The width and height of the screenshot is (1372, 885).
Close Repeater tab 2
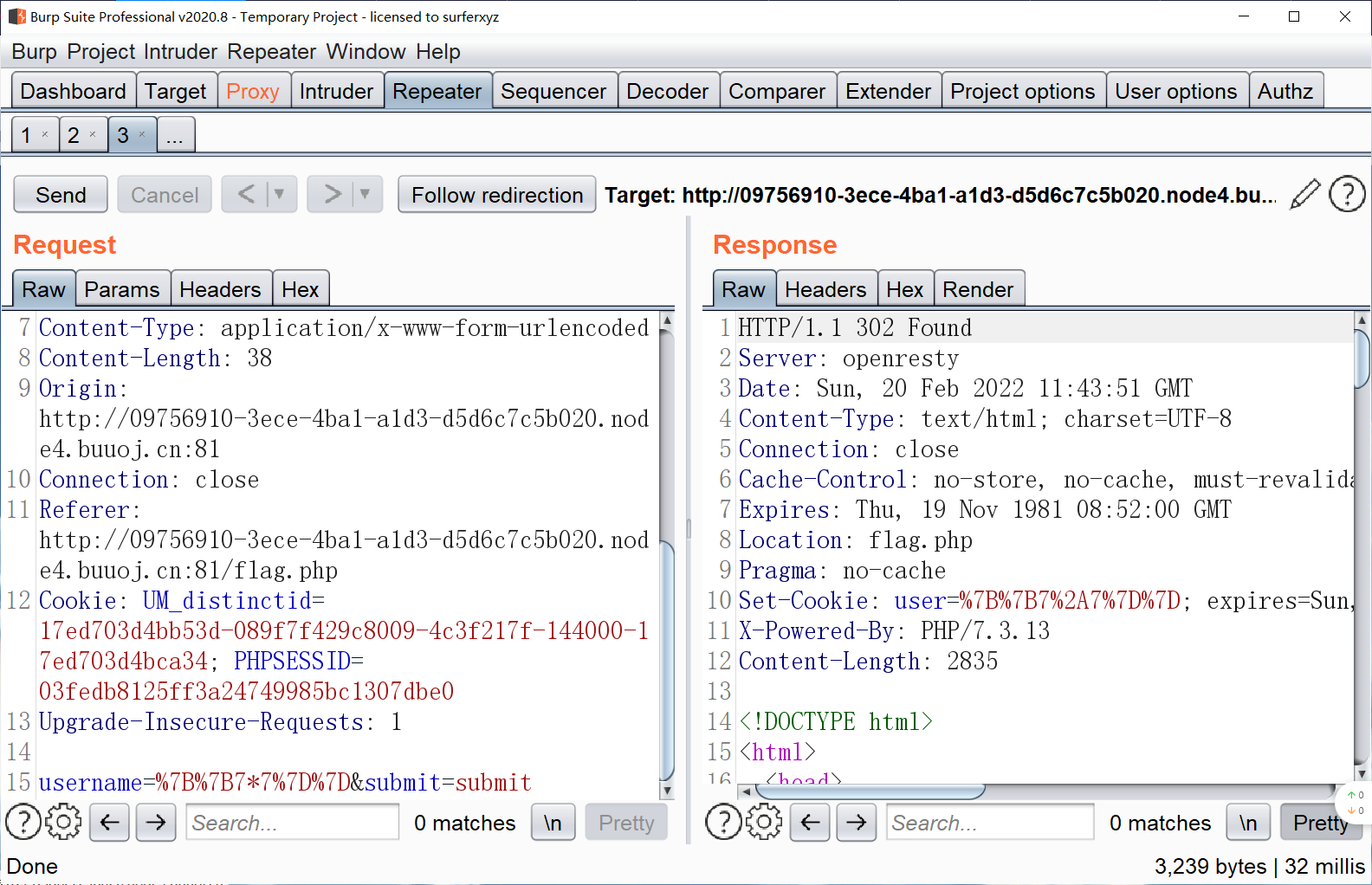coord(93,134)
